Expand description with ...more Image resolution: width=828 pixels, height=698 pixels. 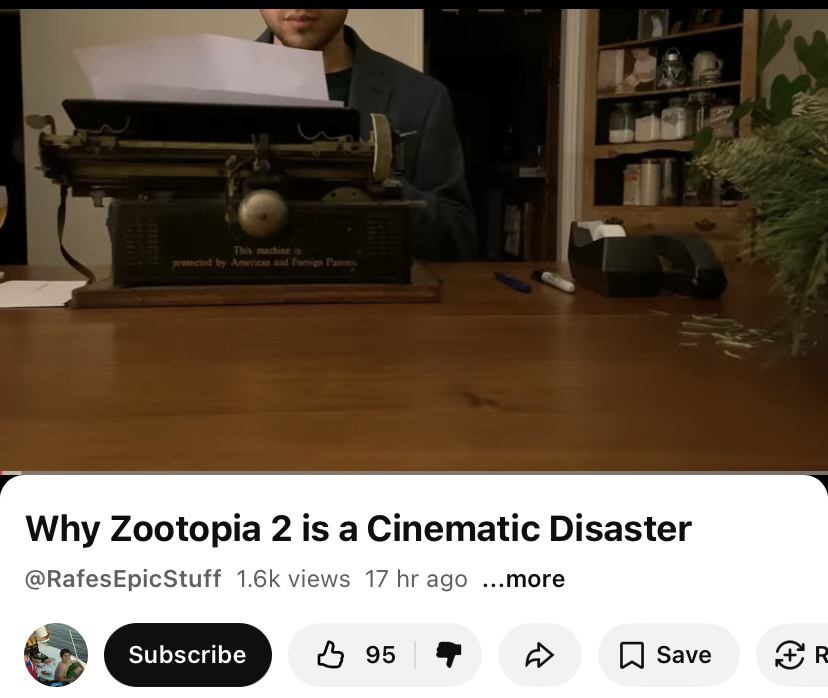tap(524, 579)
